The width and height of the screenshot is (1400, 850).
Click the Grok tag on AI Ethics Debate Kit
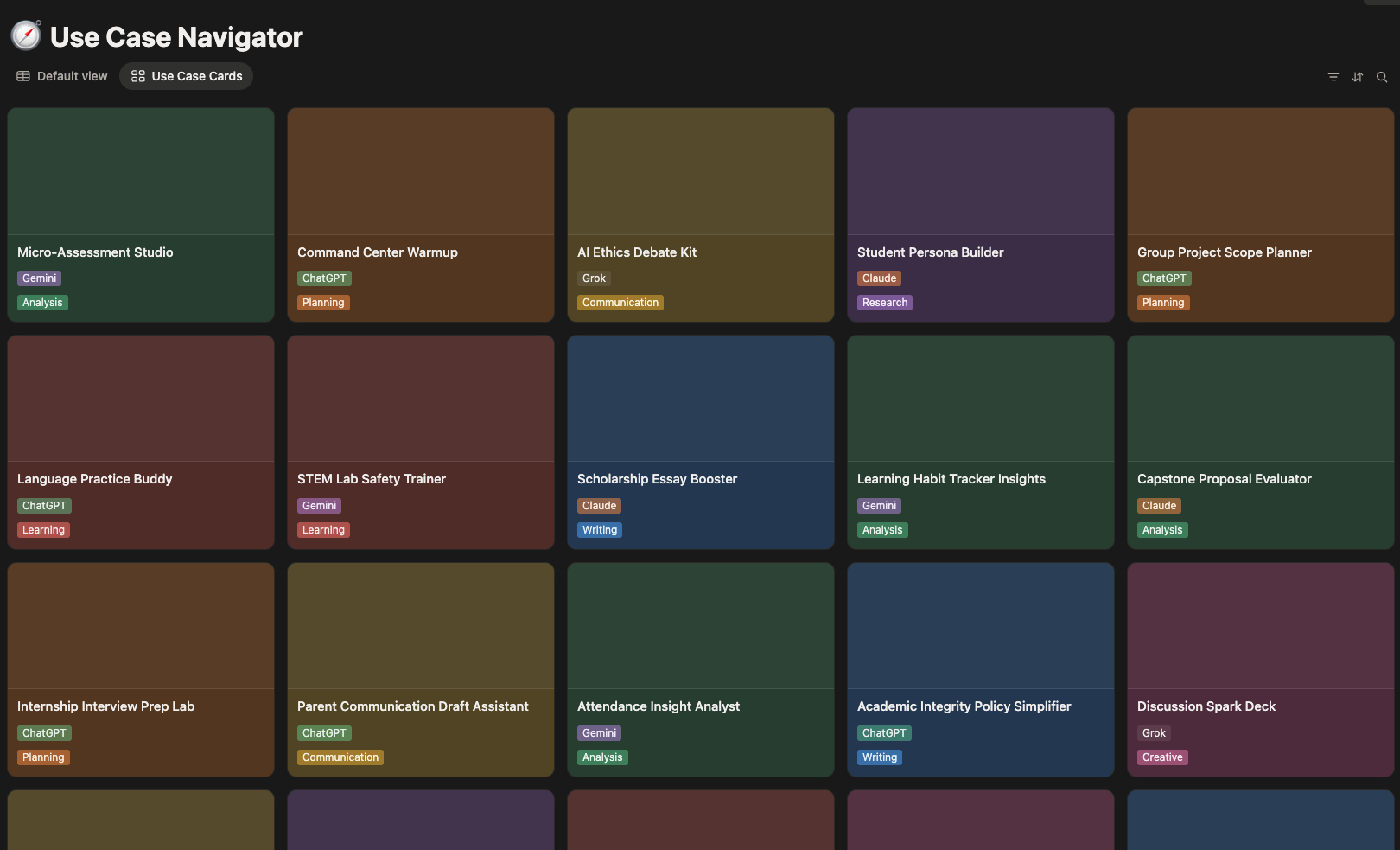594,278
